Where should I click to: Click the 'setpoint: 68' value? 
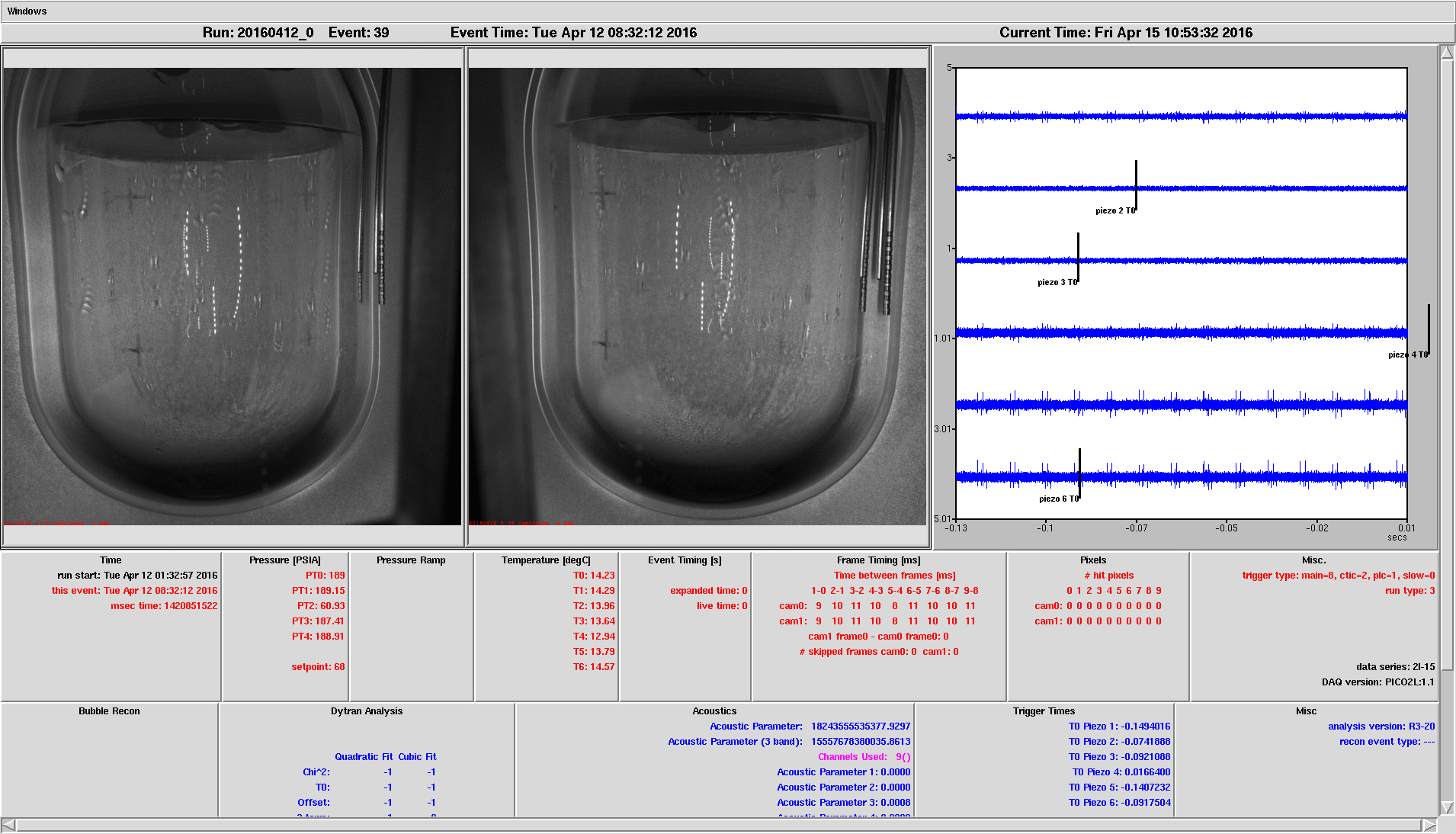point(318,667)
